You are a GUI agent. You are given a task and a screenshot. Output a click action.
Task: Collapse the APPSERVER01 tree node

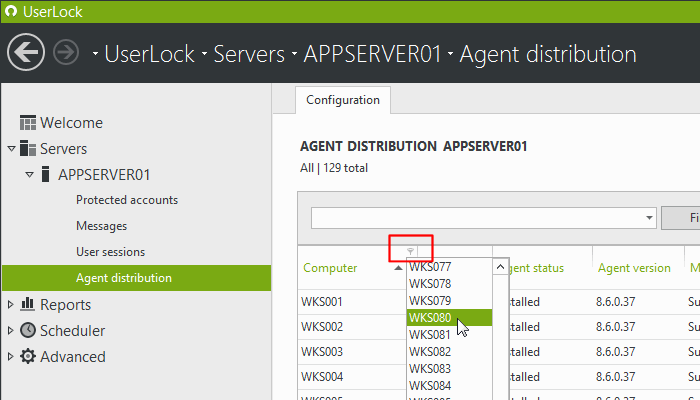click(29, 175)
